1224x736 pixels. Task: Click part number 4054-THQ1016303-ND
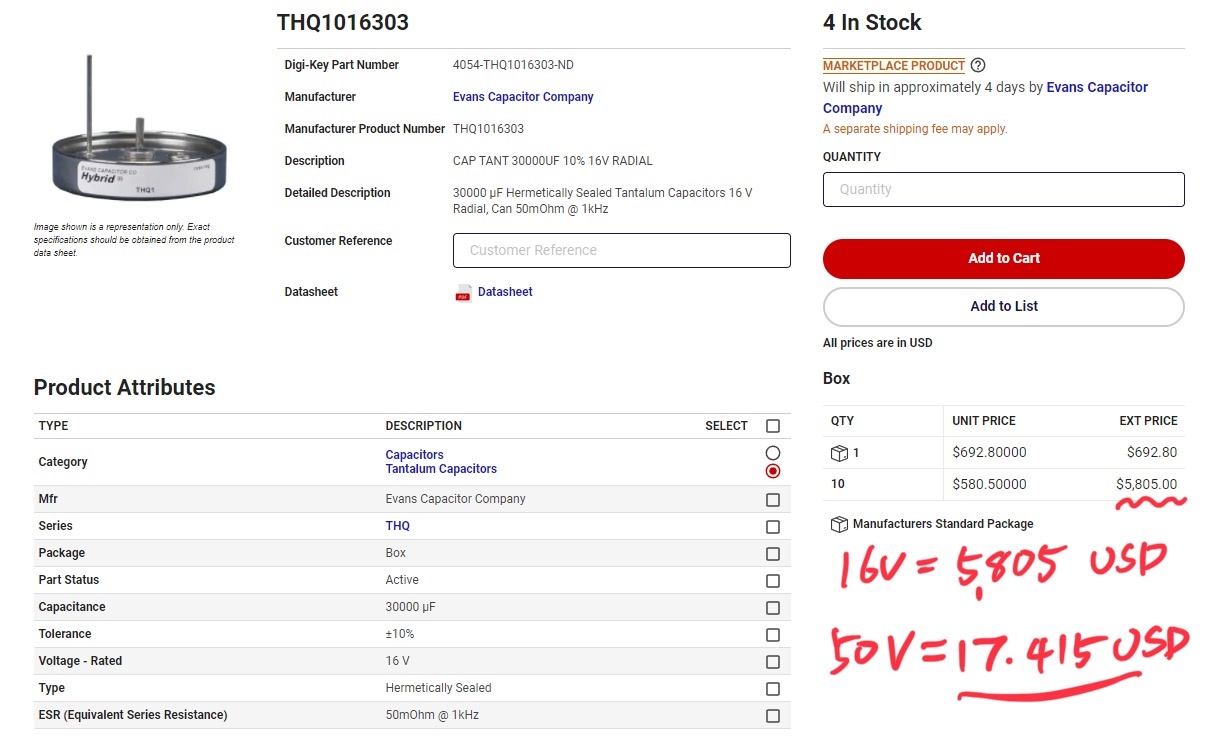click(x=513, y=65)
